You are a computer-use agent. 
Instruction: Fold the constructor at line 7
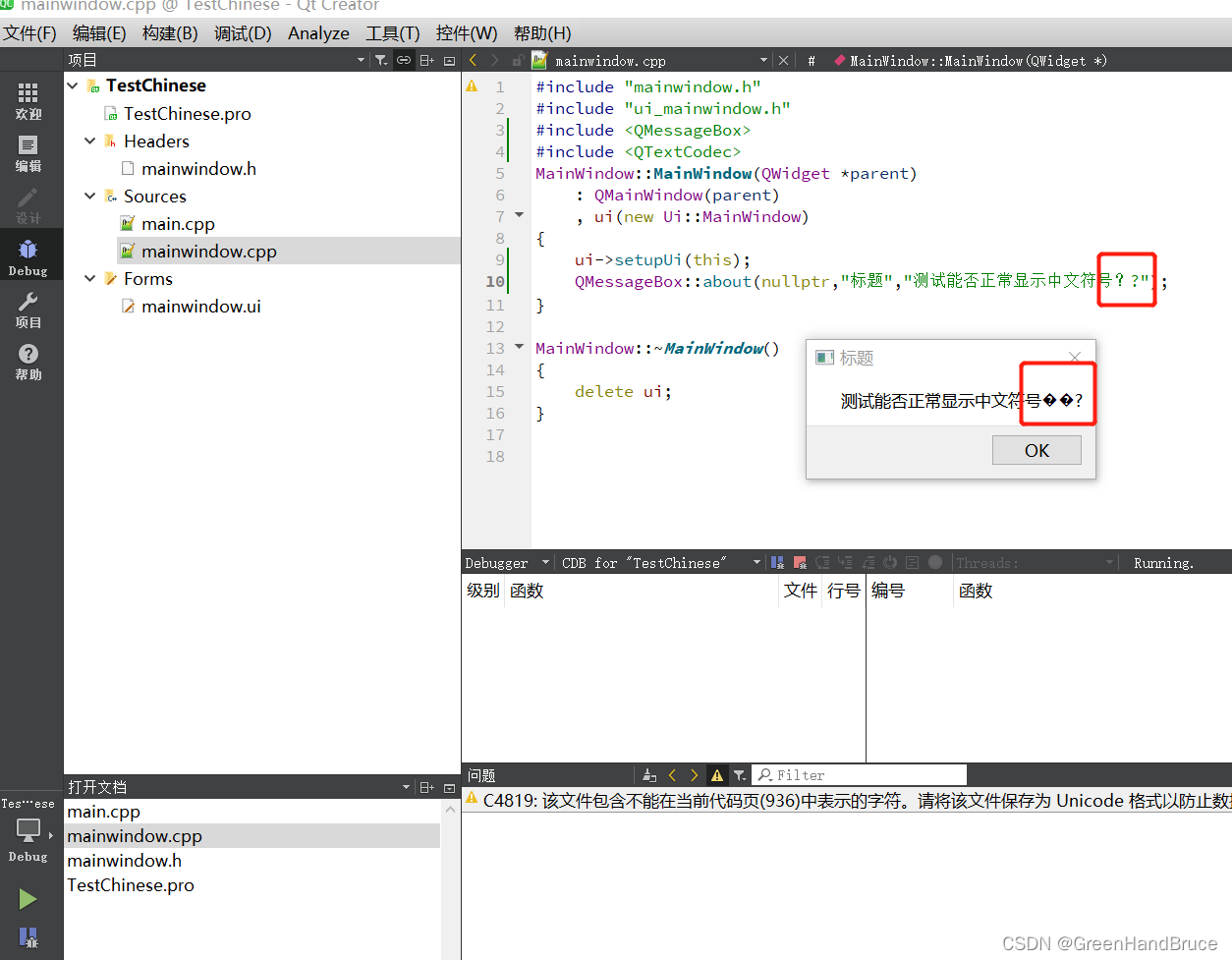520,215
